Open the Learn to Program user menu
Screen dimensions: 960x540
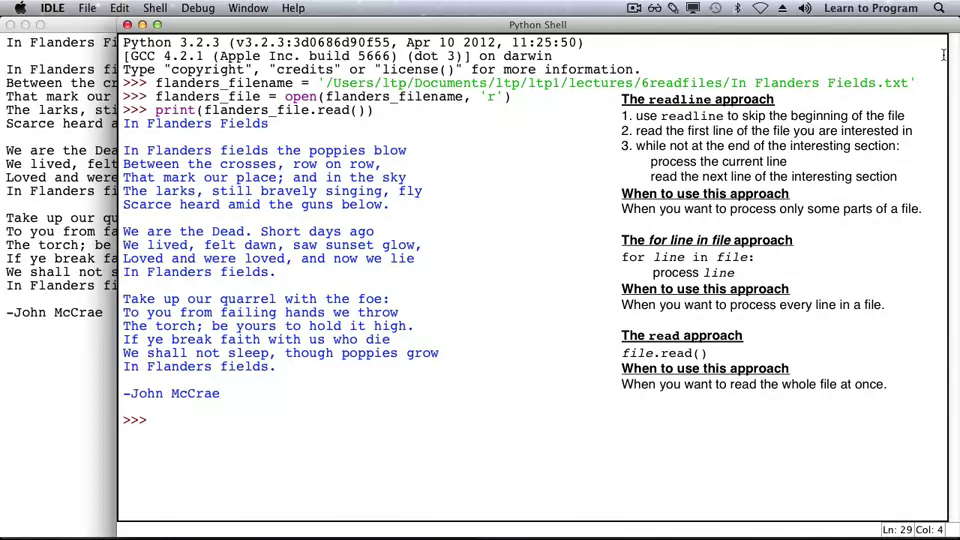[x=871, y=8]
